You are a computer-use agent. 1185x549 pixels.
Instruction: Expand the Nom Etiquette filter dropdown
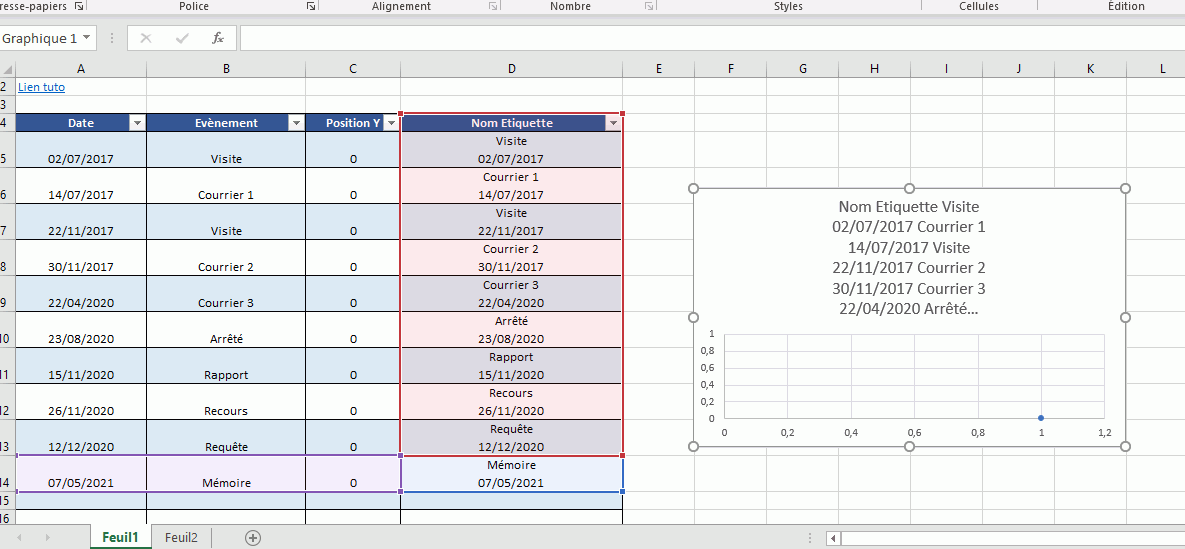612,123
